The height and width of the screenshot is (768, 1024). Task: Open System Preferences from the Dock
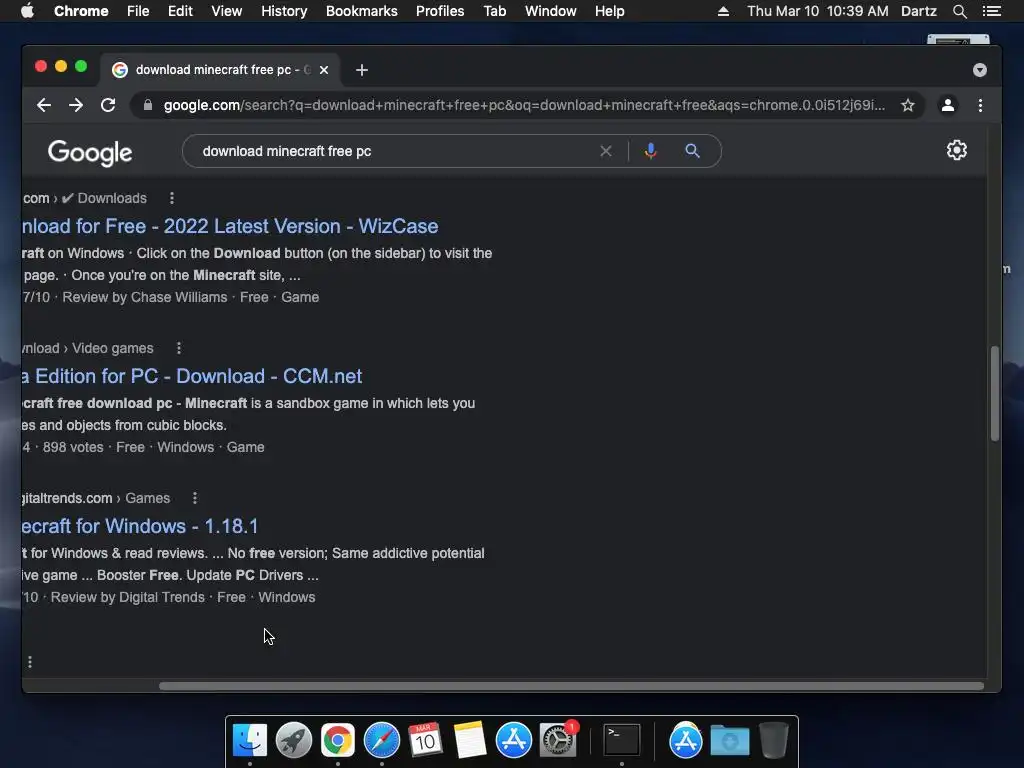558,741
